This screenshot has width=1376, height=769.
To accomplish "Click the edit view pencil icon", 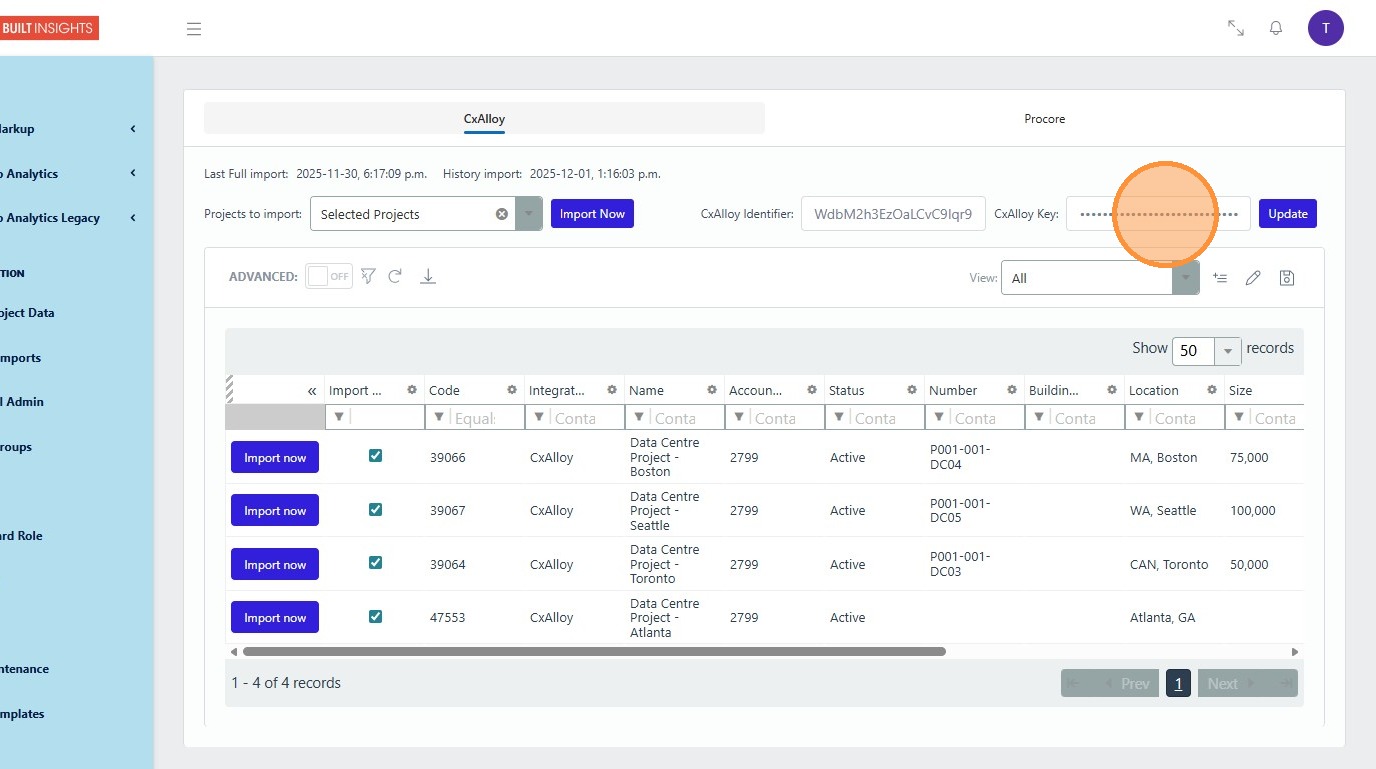I will click(1252, 278).
